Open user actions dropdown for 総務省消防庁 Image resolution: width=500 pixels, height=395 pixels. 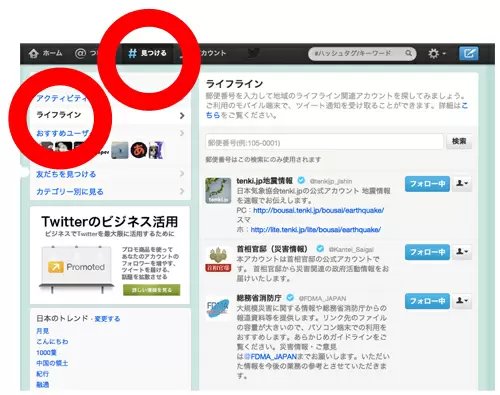point(462,301)
